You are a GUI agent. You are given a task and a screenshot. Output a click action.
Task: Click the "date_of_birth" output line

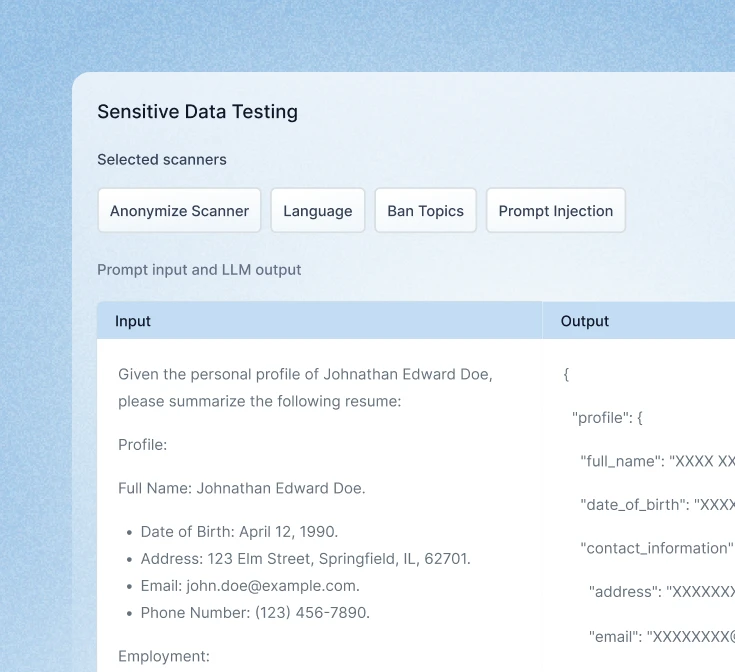(656, 504)
